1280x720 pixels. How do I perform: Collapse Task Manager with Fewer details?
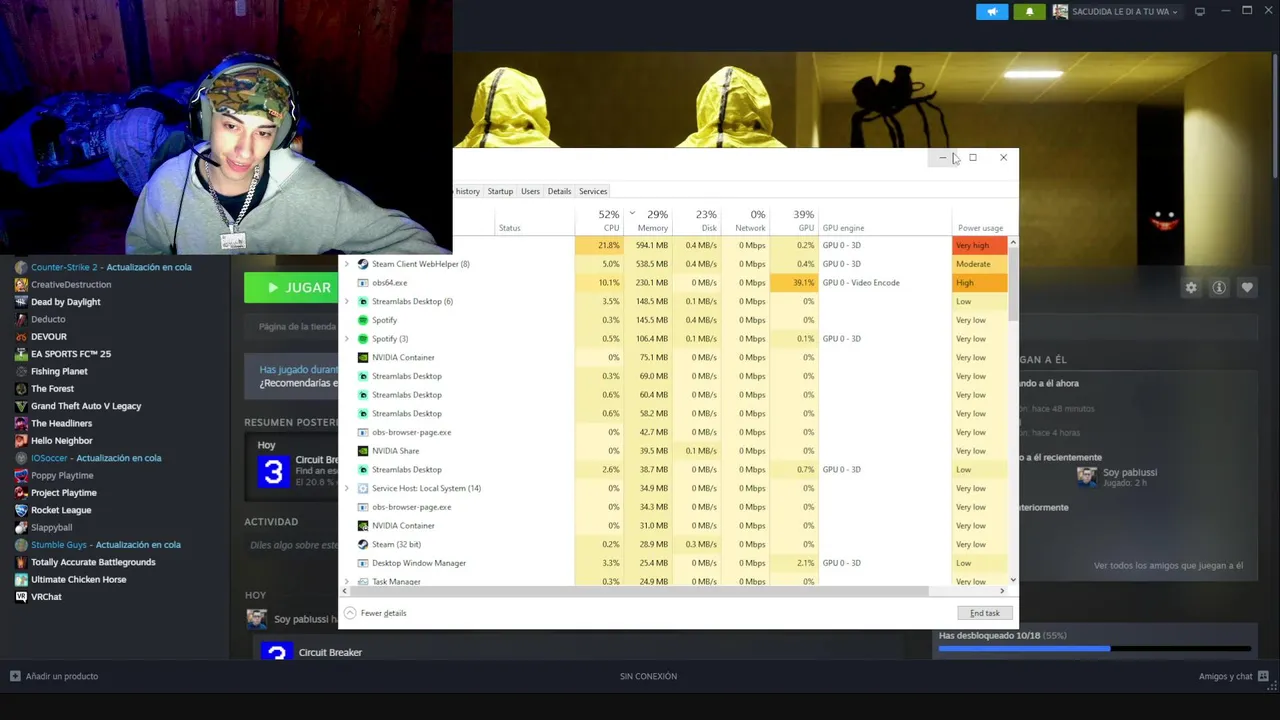tap(375, 613)
